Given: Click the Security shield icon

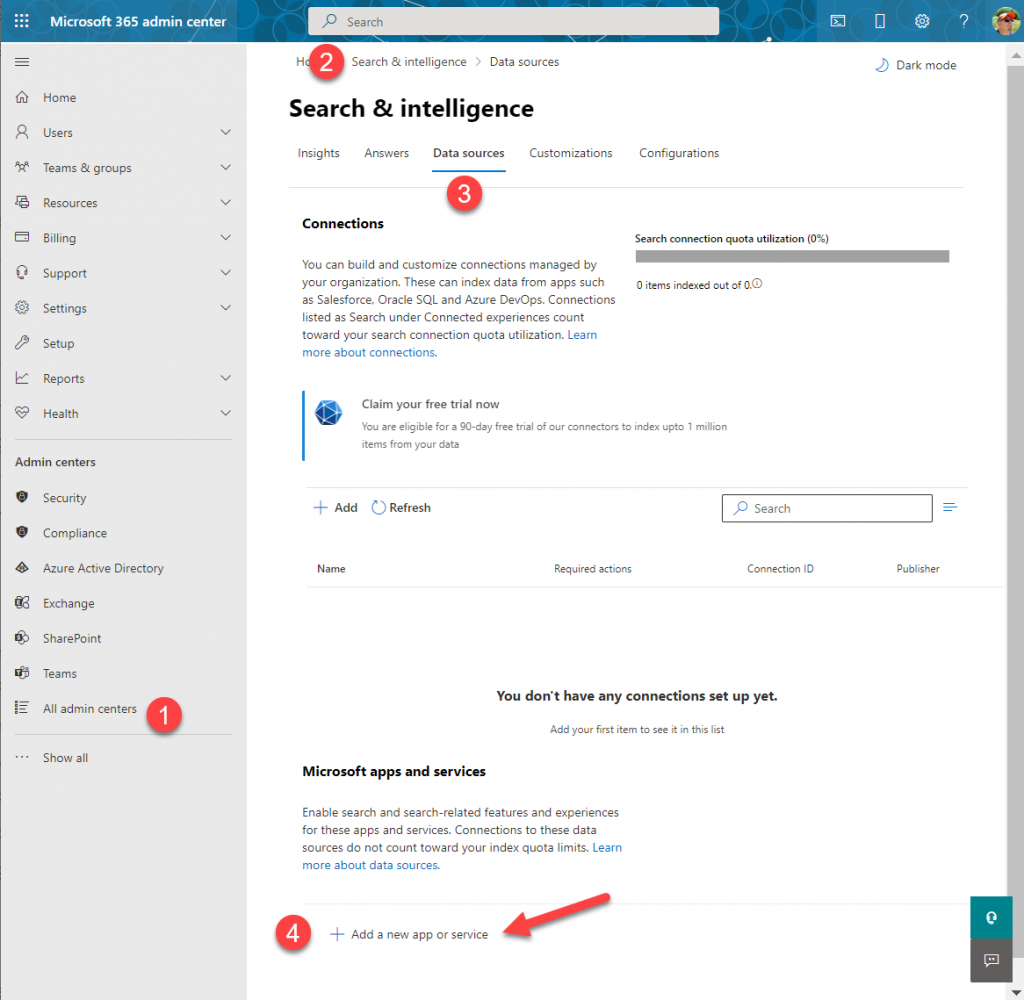Looking at the screenshot, I should [22, 497].
